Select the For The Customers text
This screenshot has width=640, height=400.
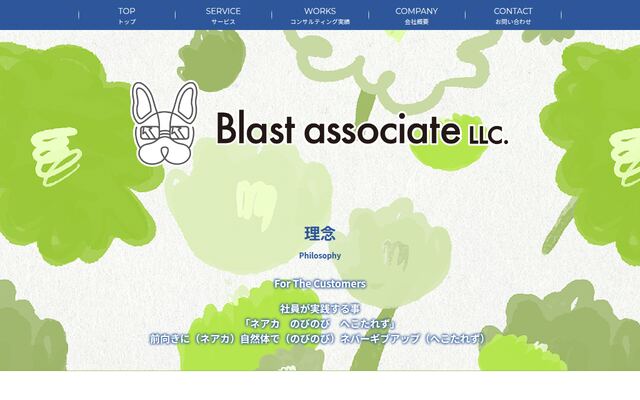pyautogui.click(x=320, y=284)
